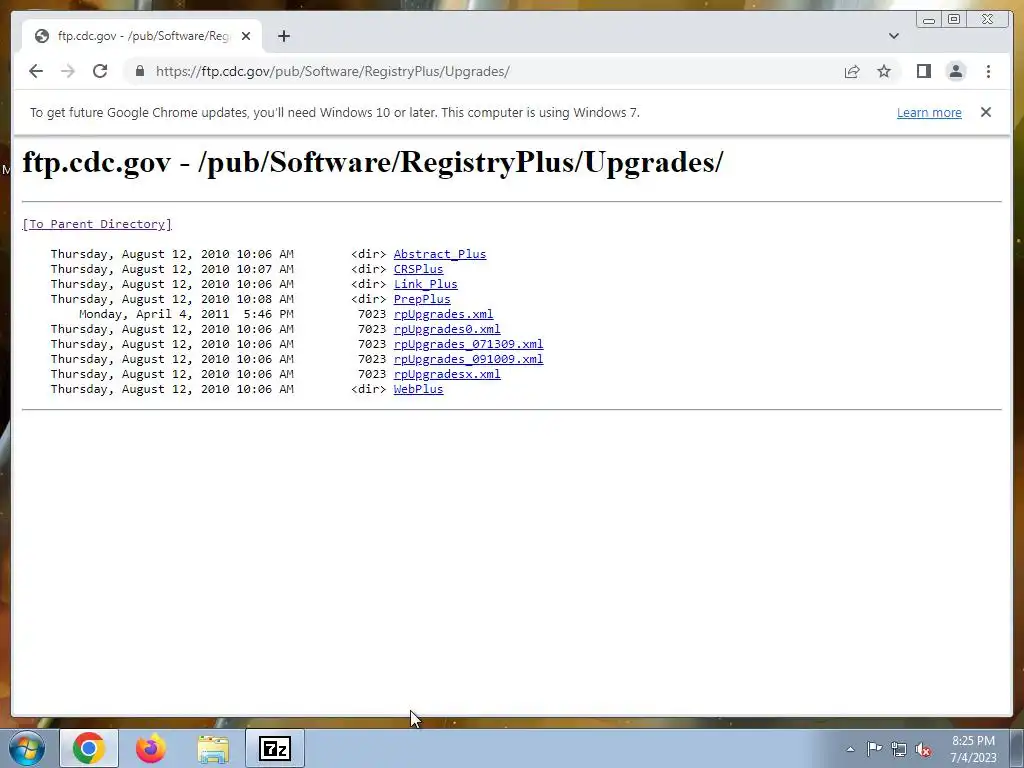Open the clock showing 8:25 PM
This screenshot has height=768, width=1024.
coord(973,749)
